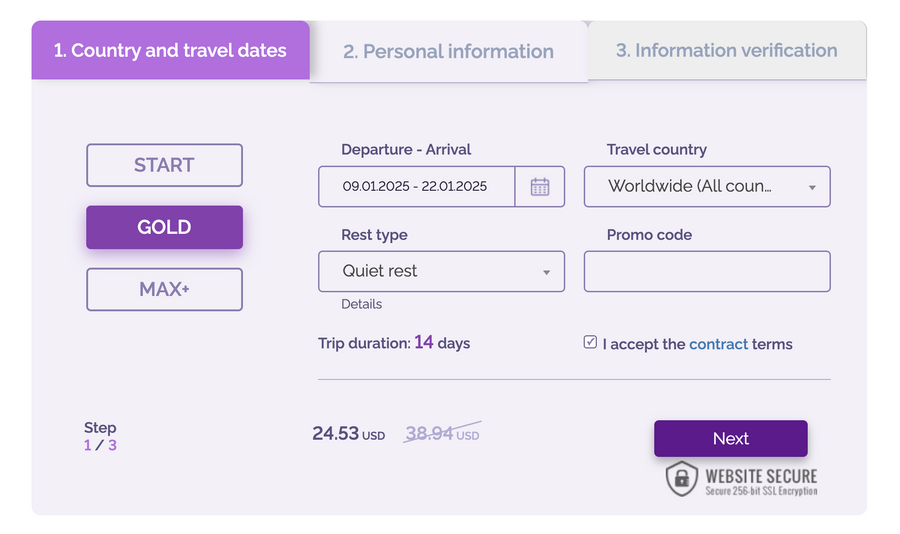Select the GOLD plan option

click(164, 227)
